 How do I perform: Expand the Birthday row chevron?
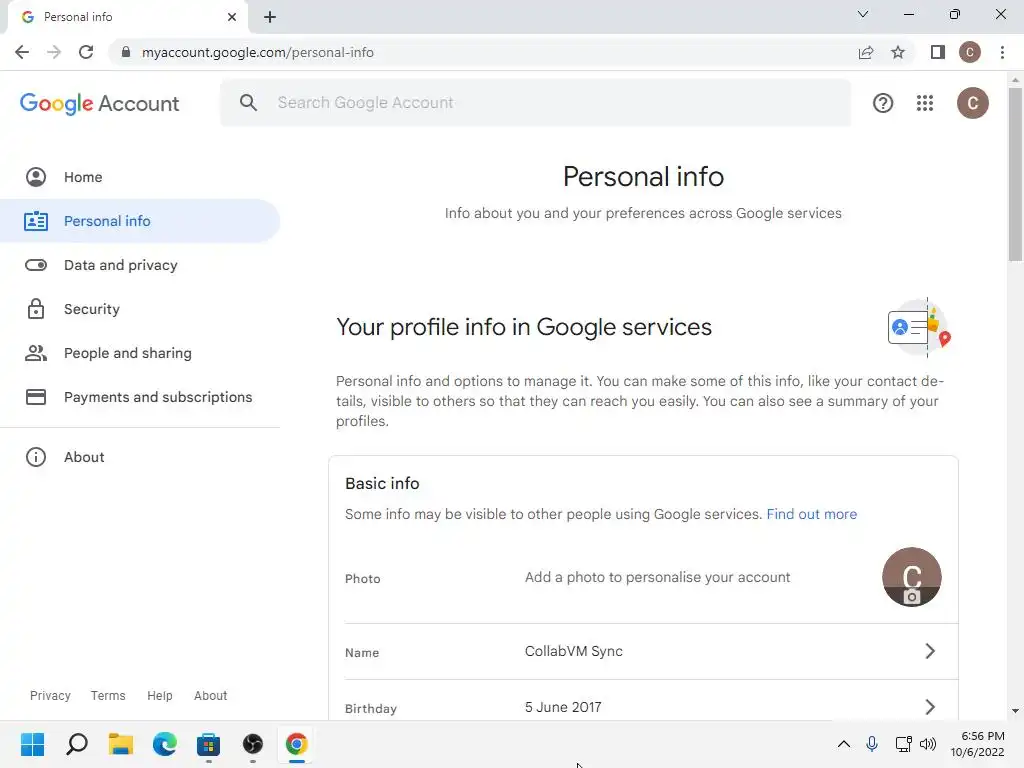point(930,707)
